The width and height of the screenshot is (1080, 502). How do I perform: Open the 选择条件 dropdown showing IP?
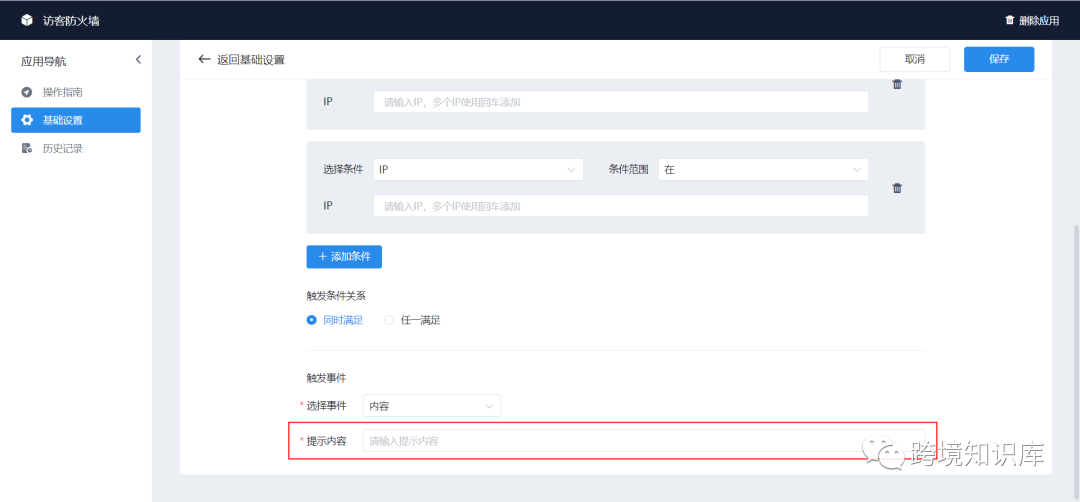coord(478,169)
